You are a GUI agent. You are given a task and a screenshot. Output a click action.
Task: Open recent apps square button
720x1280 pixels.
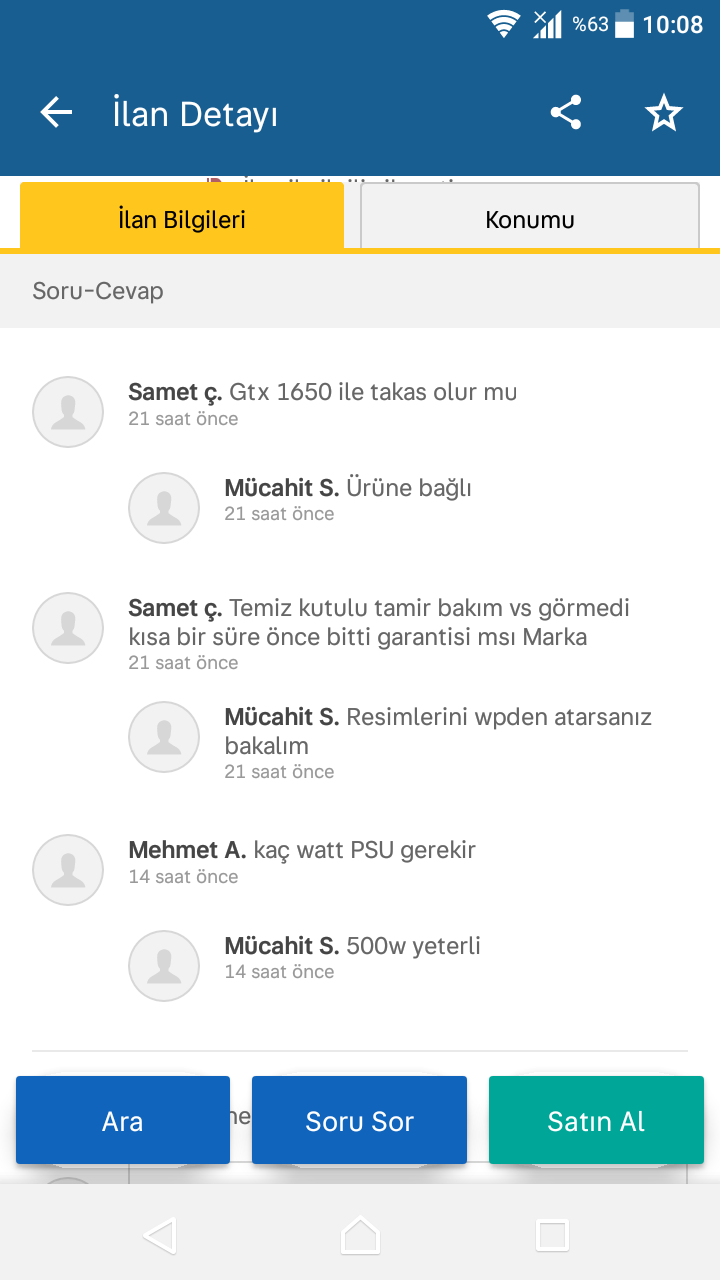coord(552,1235)
